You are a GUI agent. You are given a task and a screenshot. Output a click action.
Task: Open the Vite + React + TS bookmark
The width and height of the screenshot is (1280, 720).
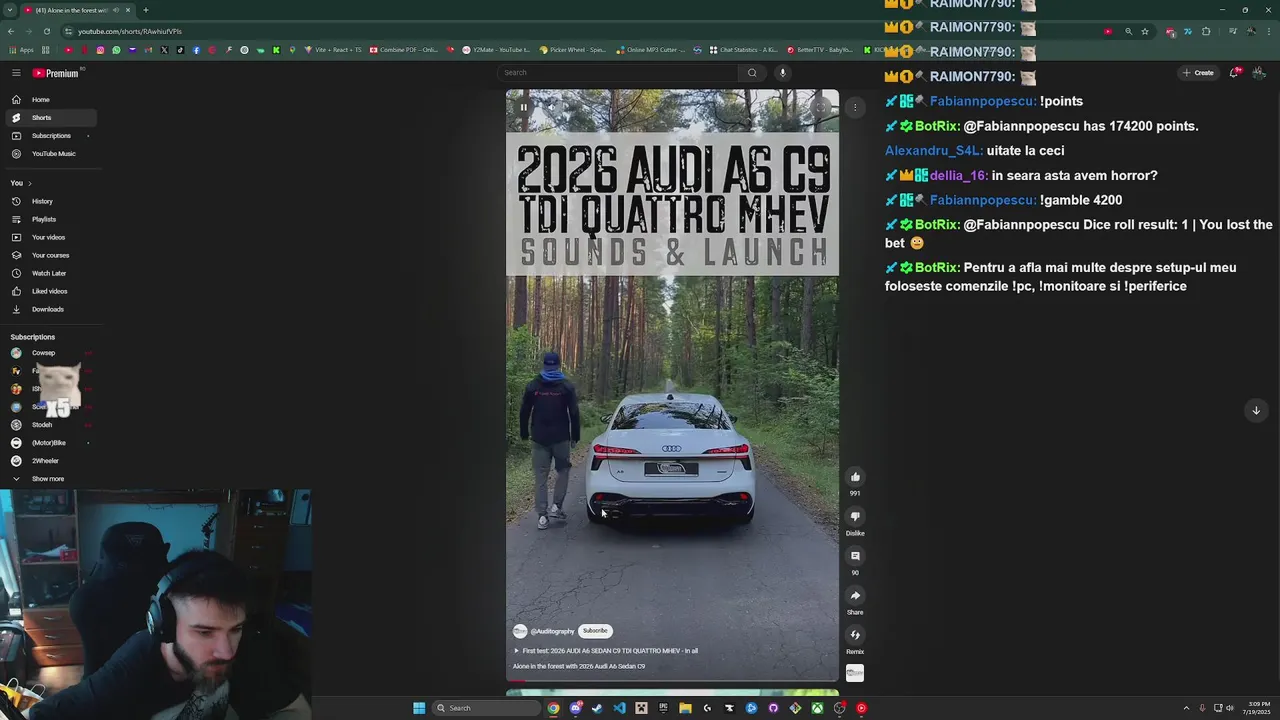pos(333,50)
